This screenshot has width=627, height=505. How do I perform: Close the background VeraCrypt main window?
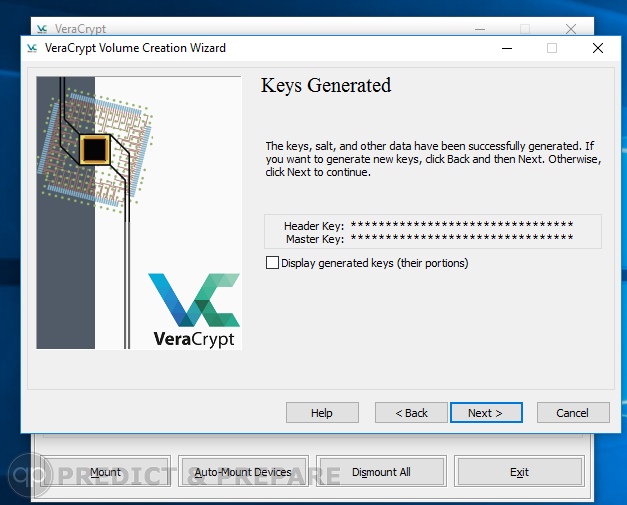click(x=571, y=29)
